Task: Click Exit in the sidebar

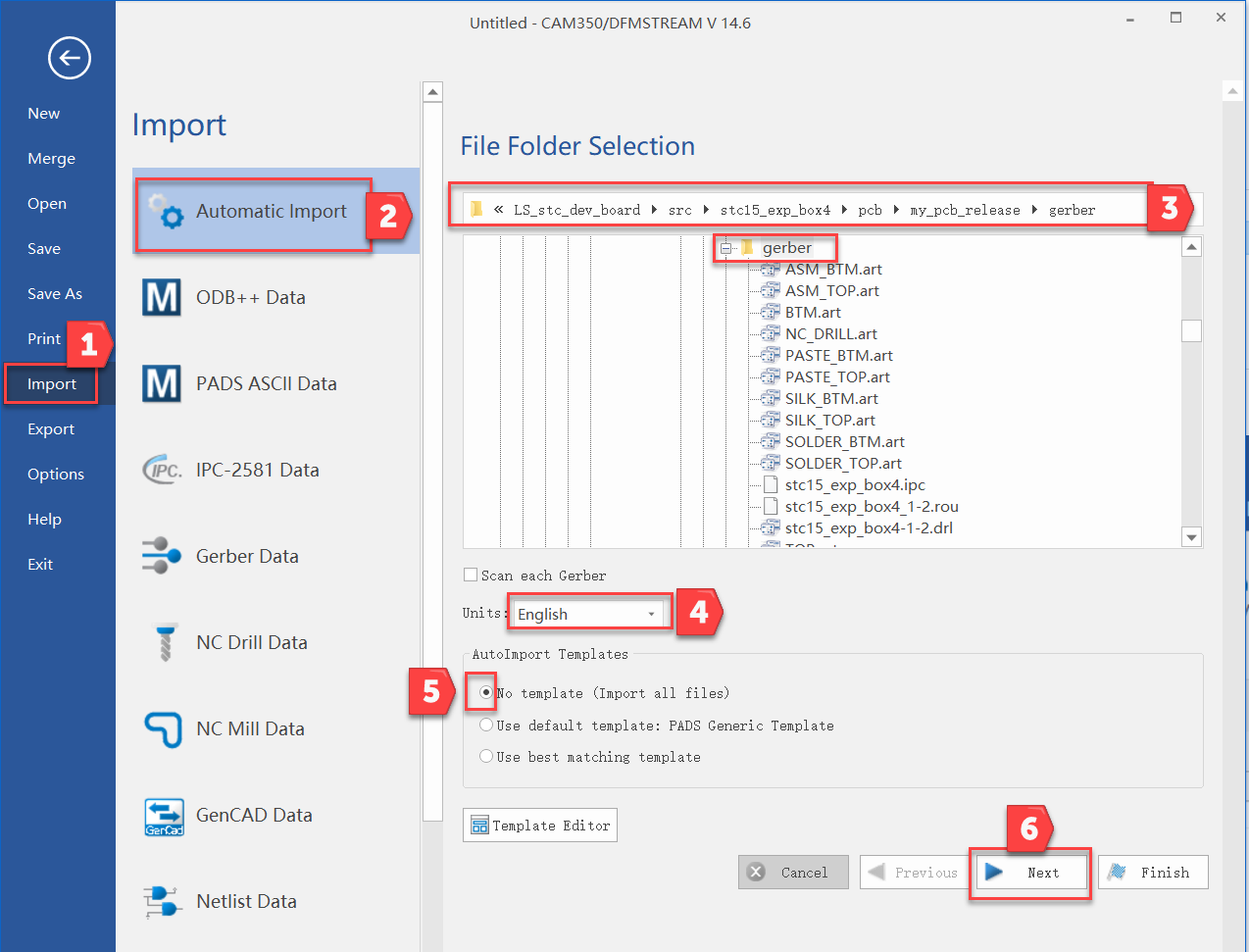Action: [40, 565]
